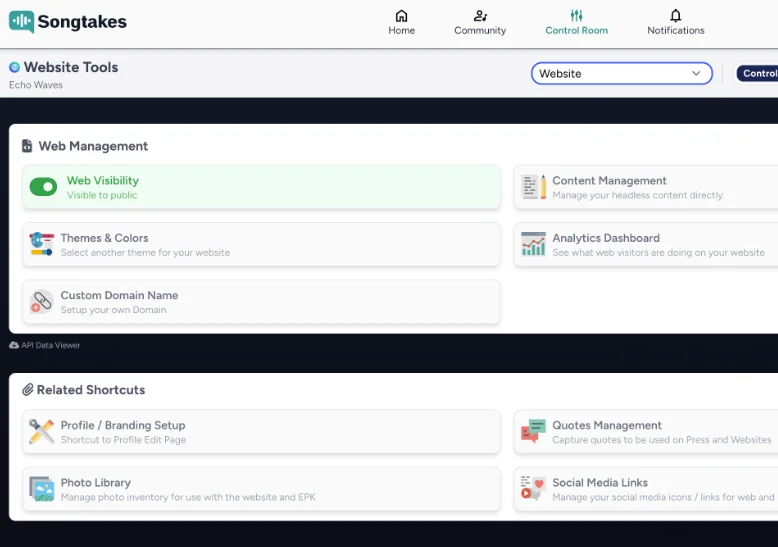Click the Content Management pencil icon
778x547 pixels.
(534, 187)
